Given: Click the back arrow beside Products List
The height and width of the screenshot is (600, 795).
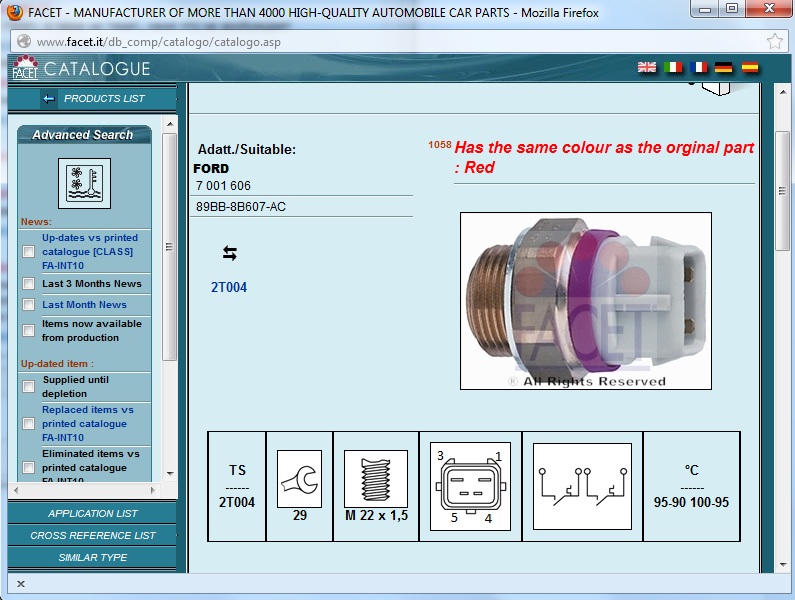Looking at the screenshot, I should click(x=49, y=99).
